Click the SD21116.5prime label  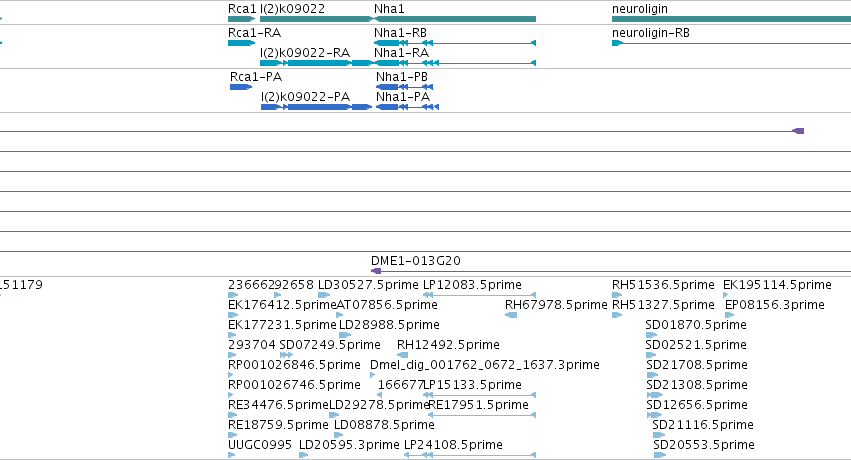point(703,425)
